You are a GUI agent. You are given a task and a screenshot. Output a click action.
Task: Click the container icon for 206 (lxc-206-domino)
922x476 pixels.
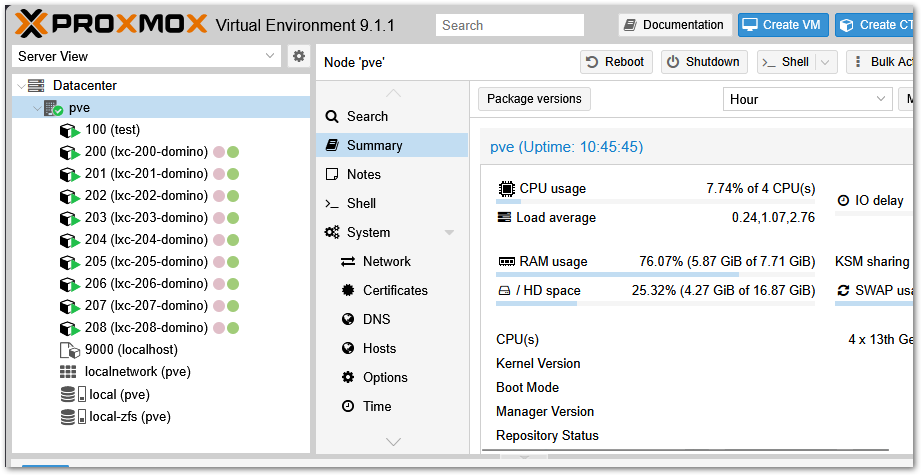coord(69,284)
